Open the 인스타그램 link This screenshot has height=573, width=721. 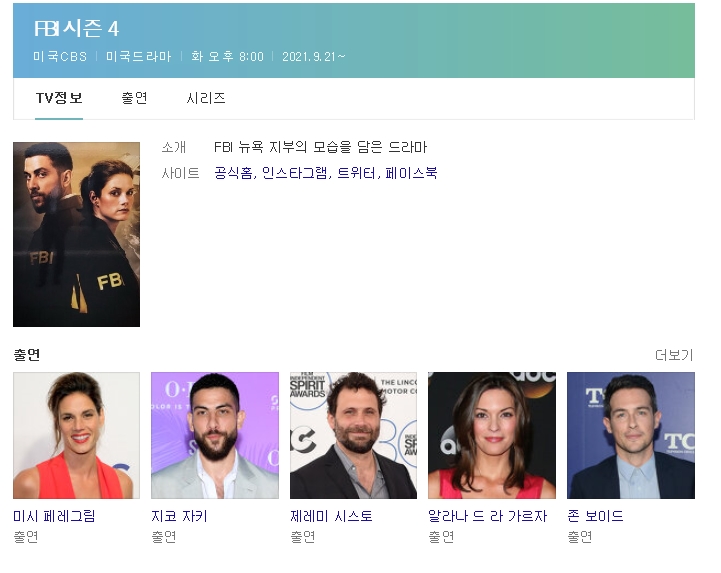pyautogui.click(x=295, y=173)
